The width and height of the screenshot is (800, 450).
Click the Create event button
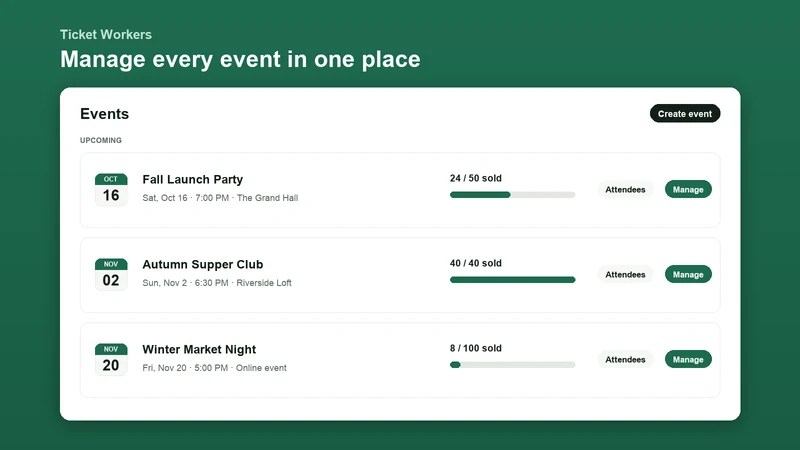pyautogui.click(x=685, y=114)
